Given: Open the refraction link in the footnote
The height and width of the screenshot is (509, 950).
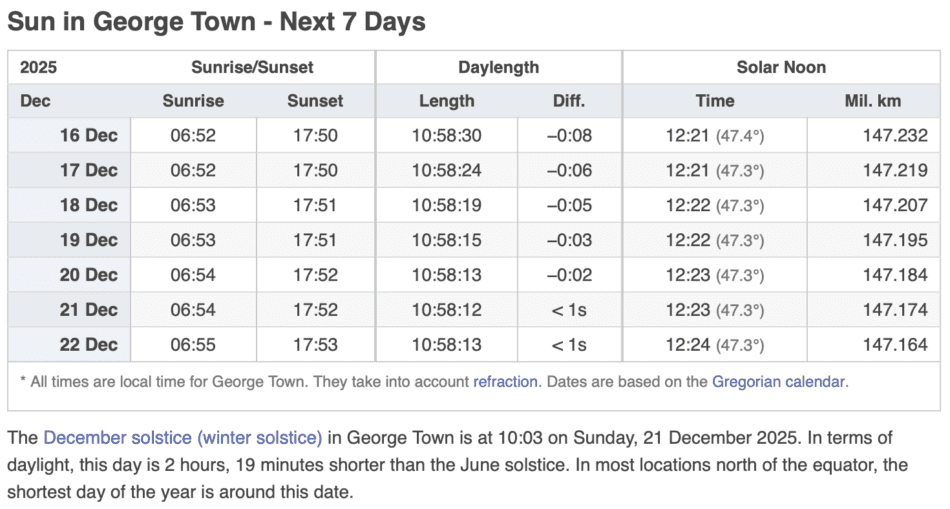Looking at the screenshot, I should coord(506,381).
